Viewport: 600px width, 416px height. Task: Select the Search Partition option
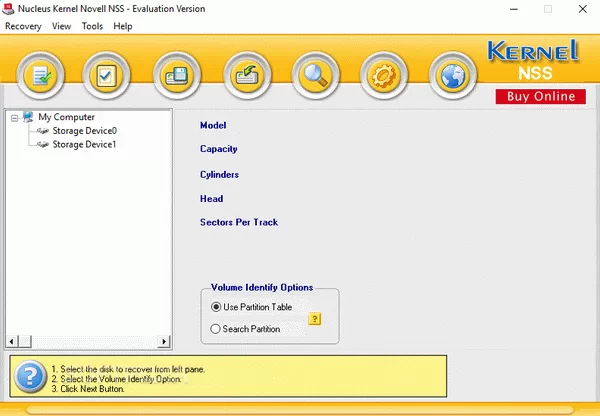click(x=245, y=329)
